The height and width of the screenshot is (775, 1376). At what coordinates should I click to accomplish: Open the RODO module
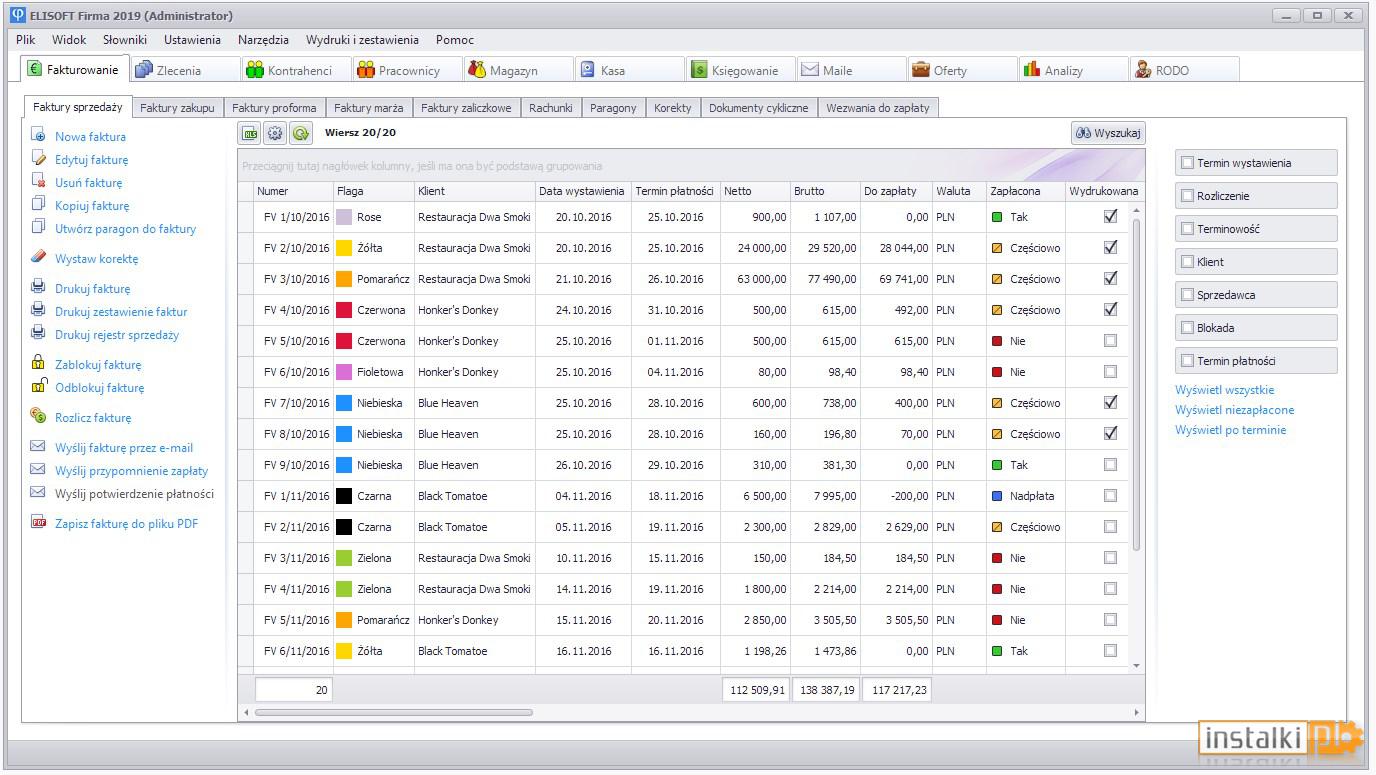[x=1184, y=70]
